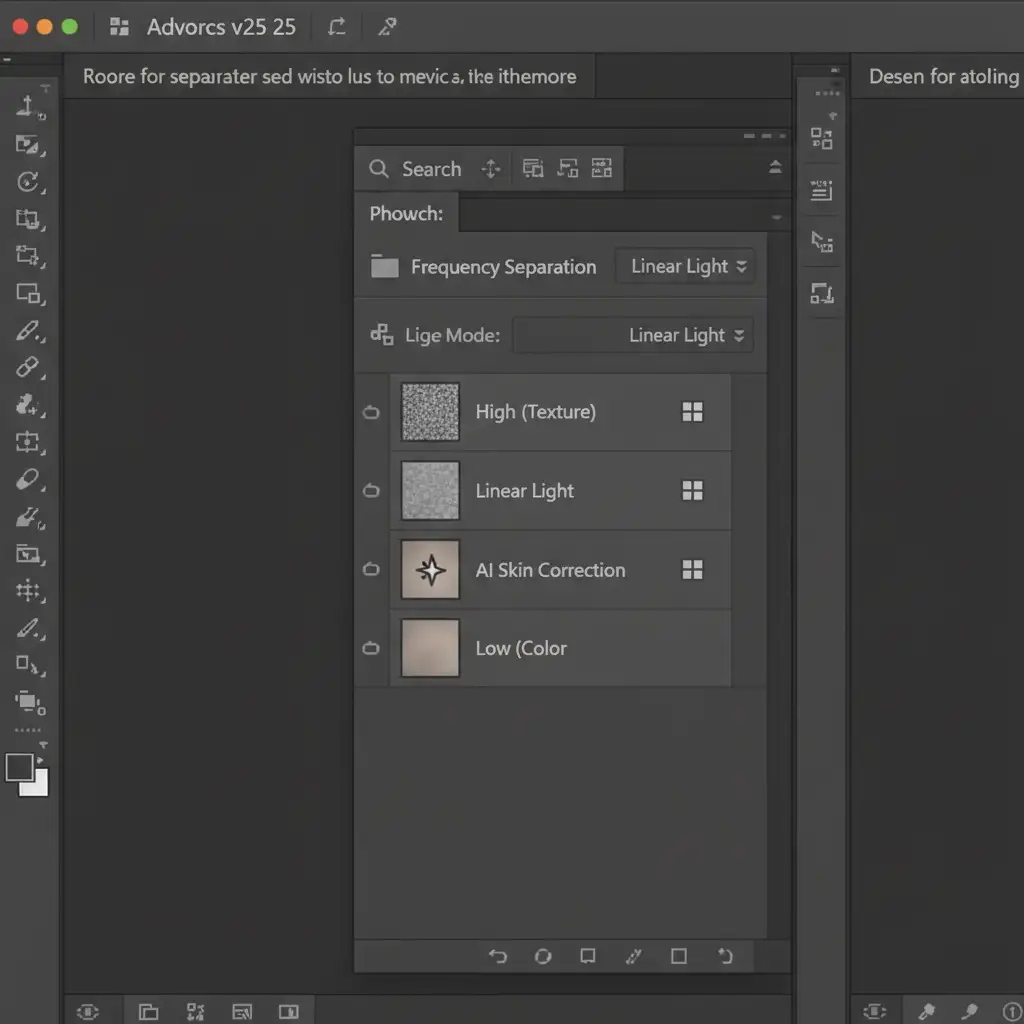Click the lasso rotate tool icon
1024x1024 pixels.
point(28,181)
